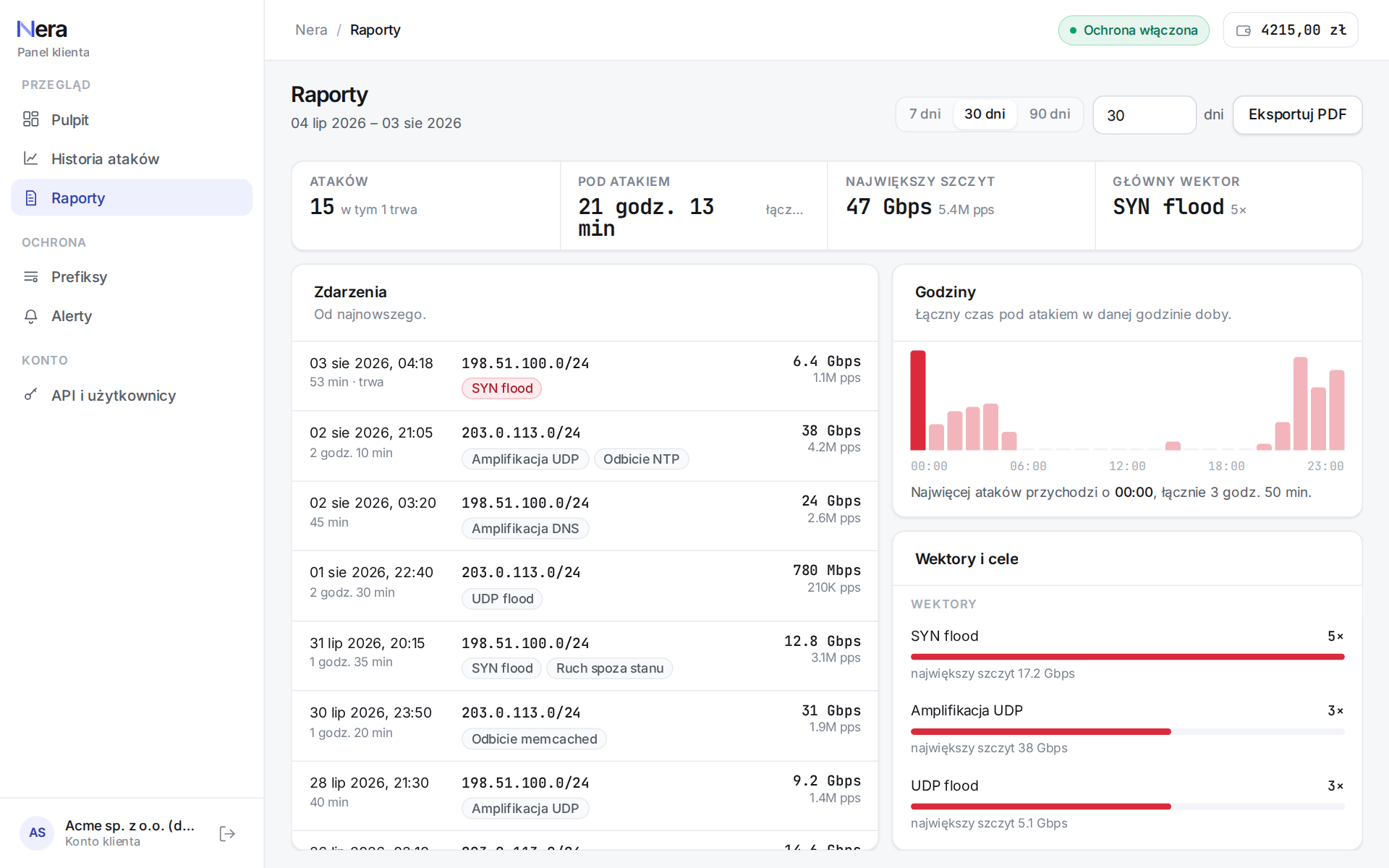Click the Acme sp. z o.o. account name
Viewport: 1389px width, 868px height.
click(130, 825)
